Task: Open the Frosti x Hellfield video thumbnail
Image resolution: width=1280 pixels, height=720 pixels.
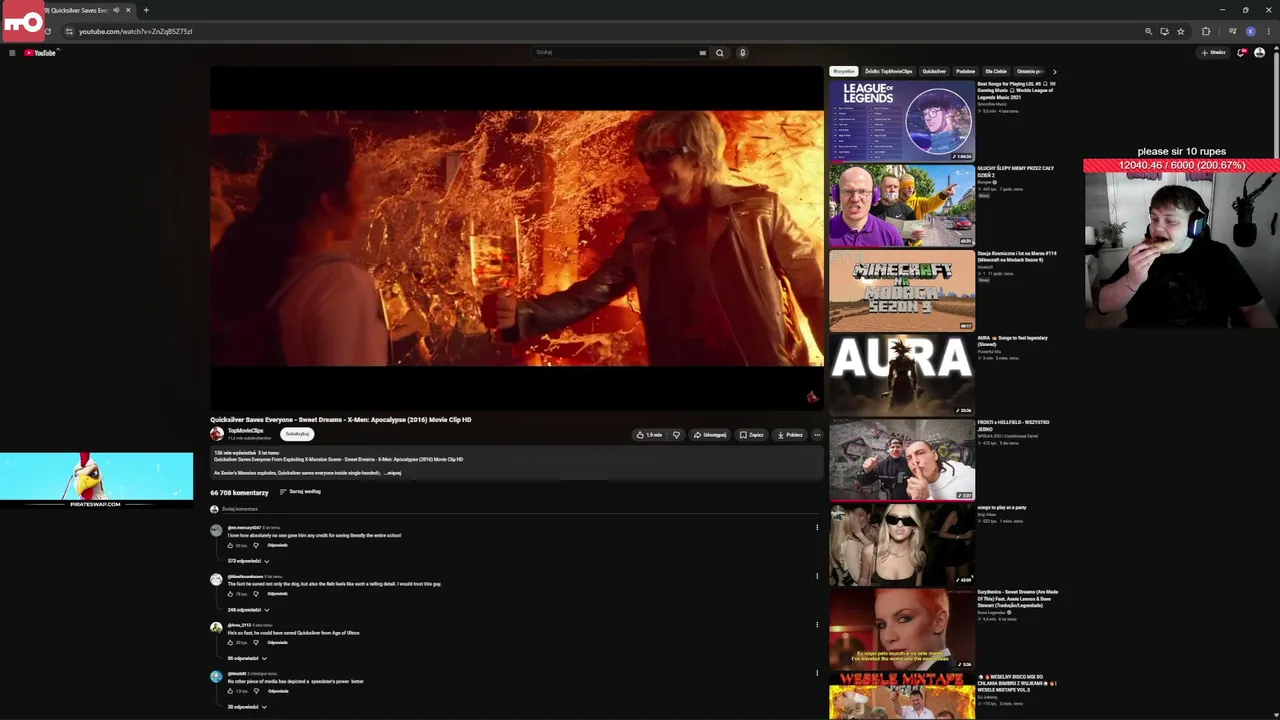Action: pyautogui.click(x=902, y=460)
